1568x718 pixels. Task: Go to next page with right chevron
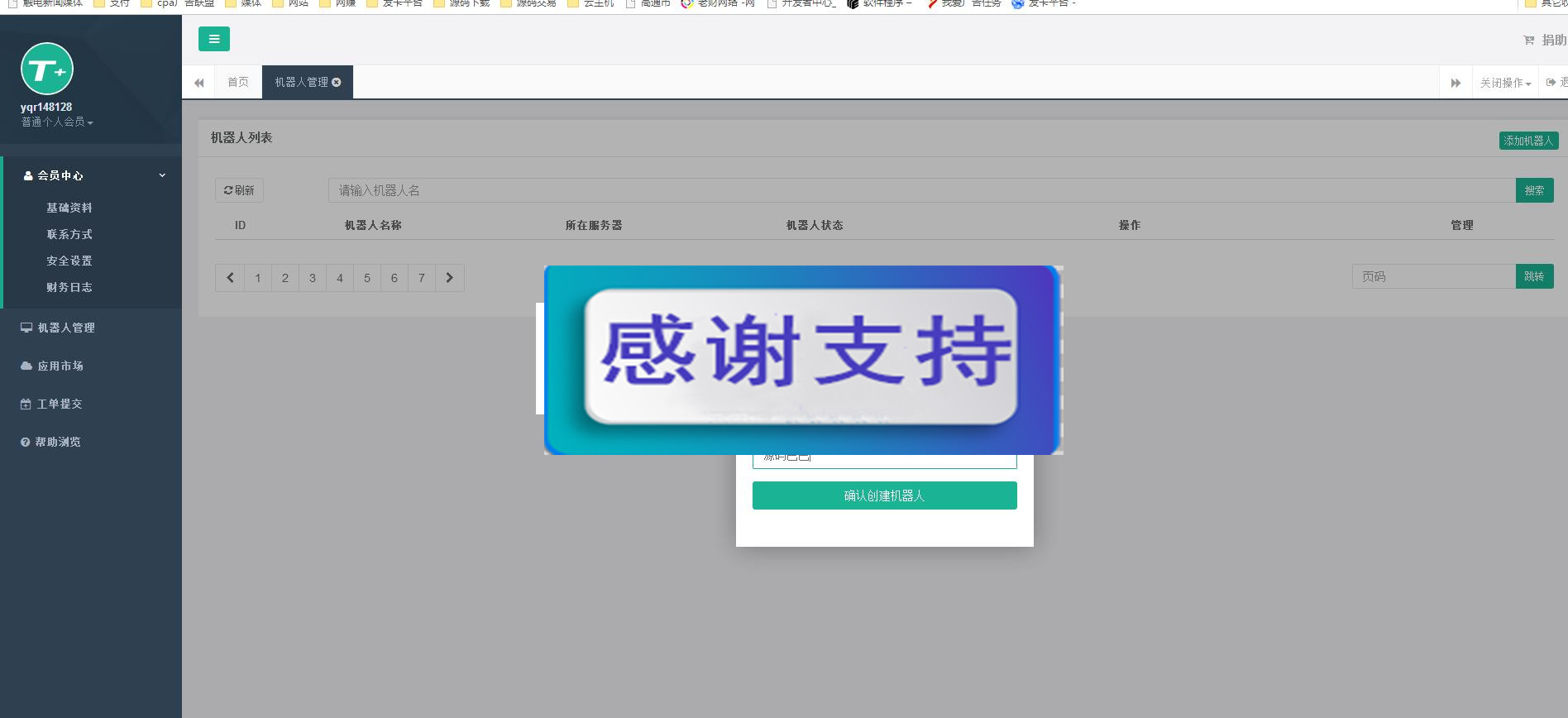click(x=450, y=278)
